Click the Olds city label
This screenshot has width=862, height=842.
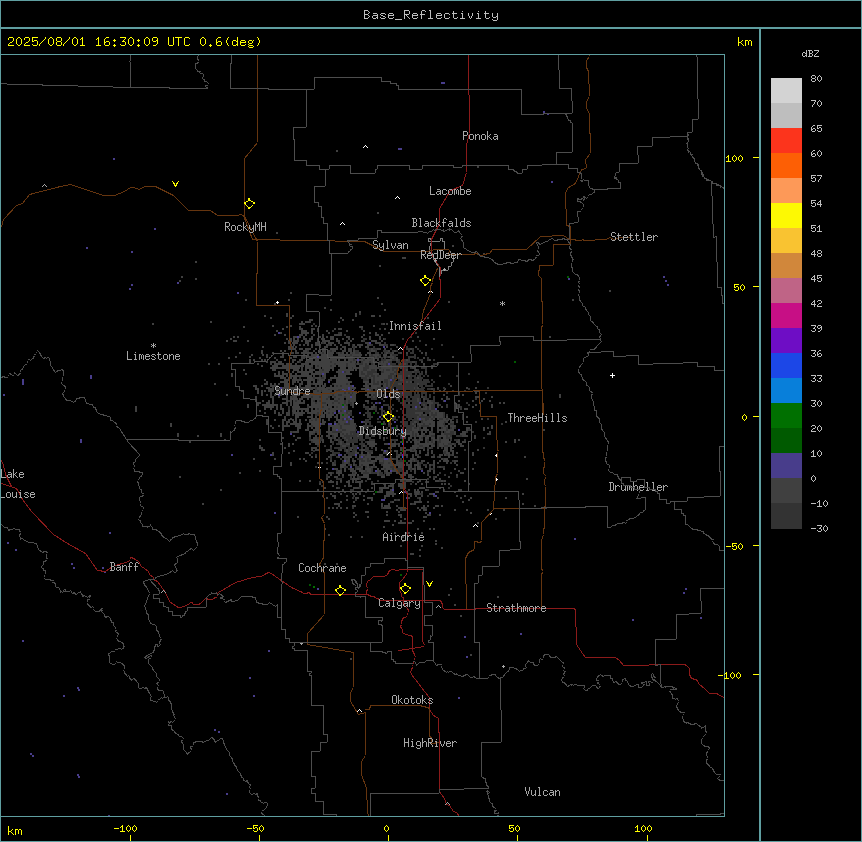pos(388,394)
